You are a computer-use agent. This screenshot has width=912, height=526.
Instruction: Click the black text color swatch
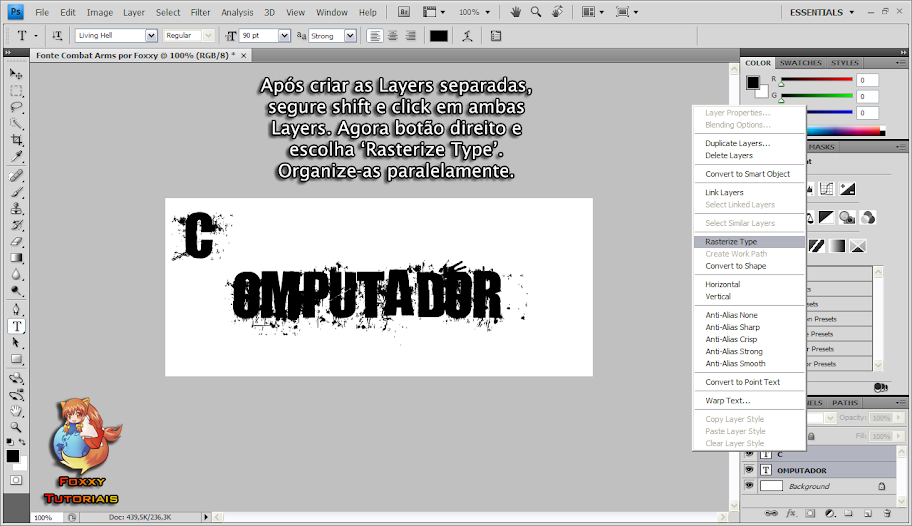pyautogui.click(x=438, y=35)
